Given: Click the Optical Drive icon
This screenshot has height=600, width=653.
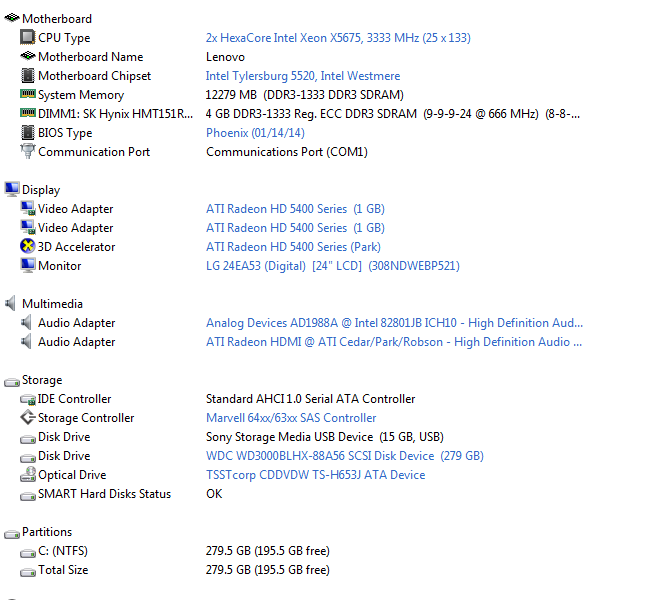Looking at the screenshot, I should pyautogui.click(x=27, y=474).
